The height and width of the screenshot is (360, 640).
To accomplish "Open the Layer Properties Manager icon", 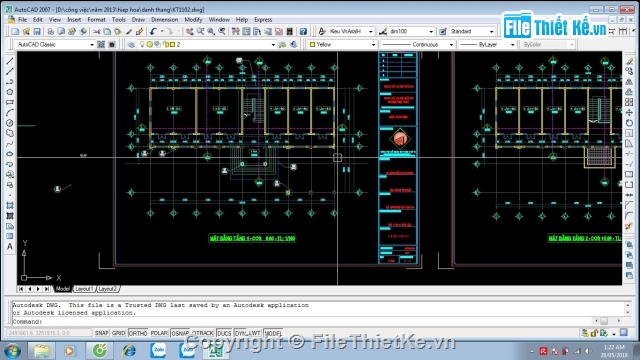I will (131, 44).
